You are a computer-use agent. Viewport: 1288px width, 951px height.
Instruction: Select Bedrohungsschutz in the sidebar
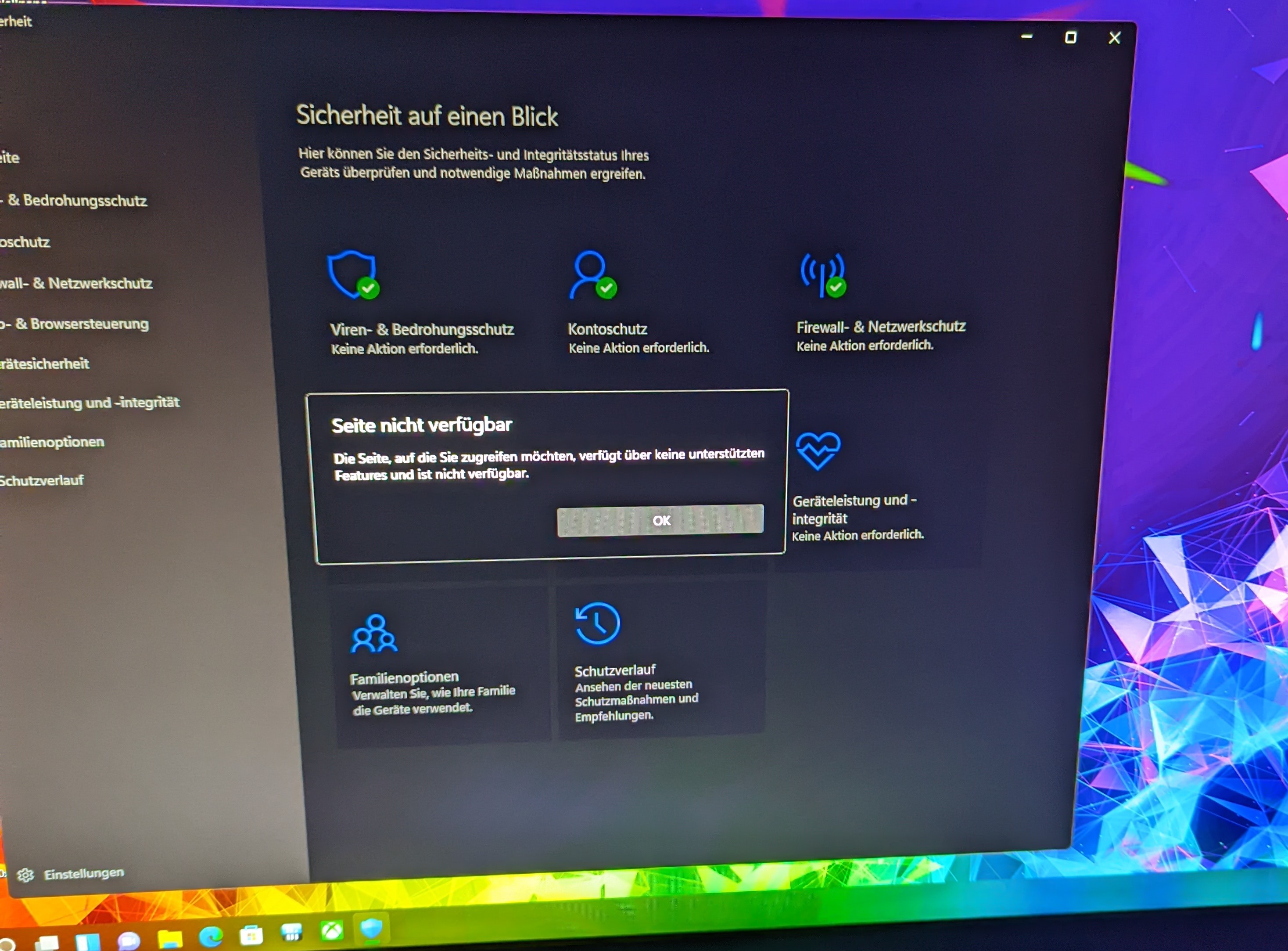click(x=77, y=200)
